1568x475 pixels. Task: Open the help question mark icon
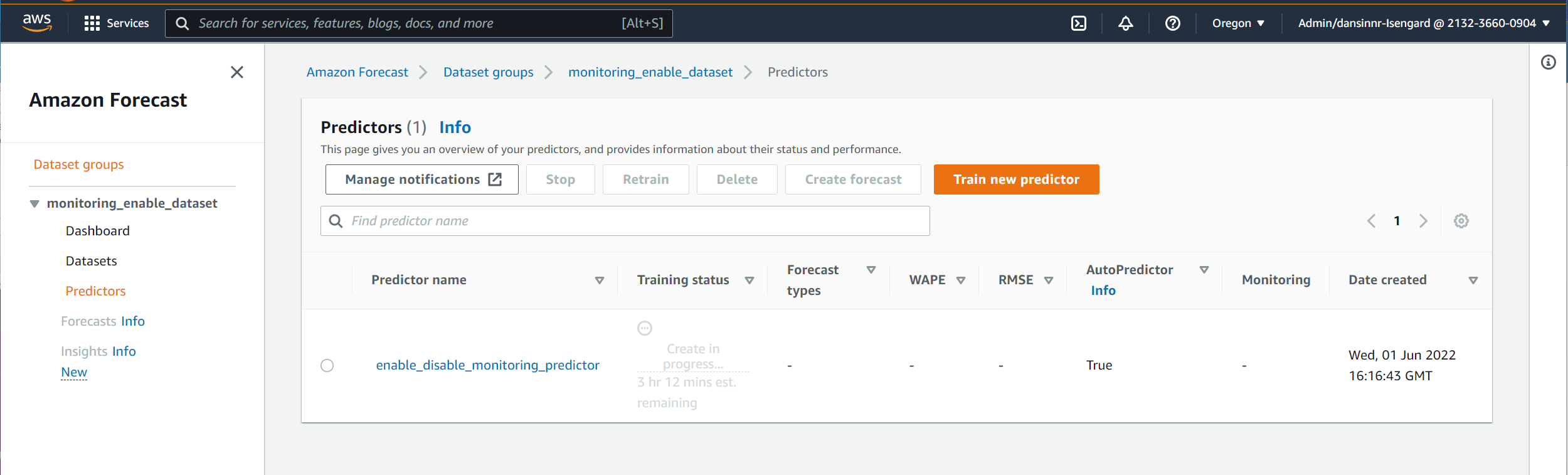pos(1173,23)
